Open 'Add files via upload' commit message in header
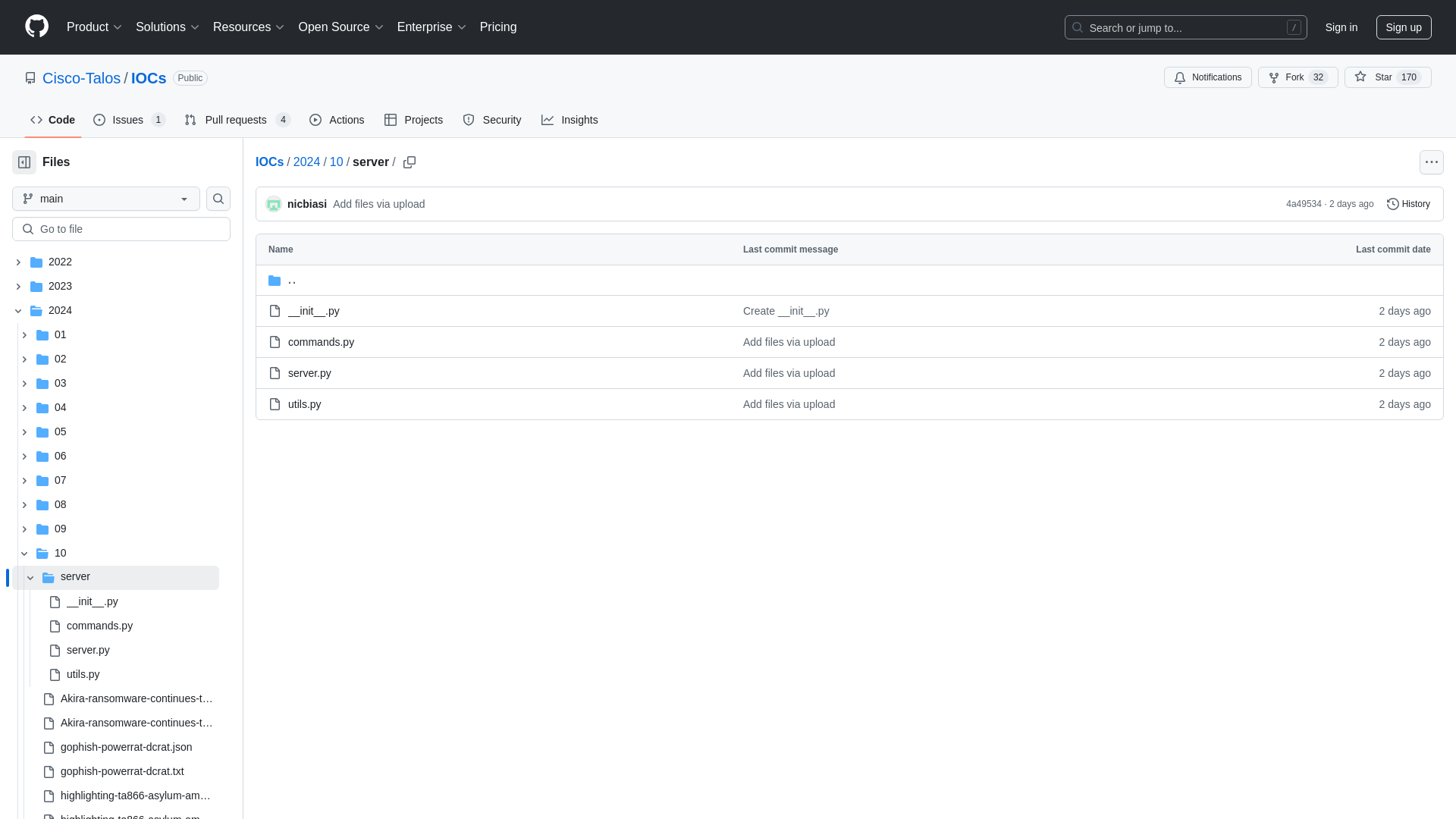Viewport: 1456px width, 819px height. click(x=378, y=204)
